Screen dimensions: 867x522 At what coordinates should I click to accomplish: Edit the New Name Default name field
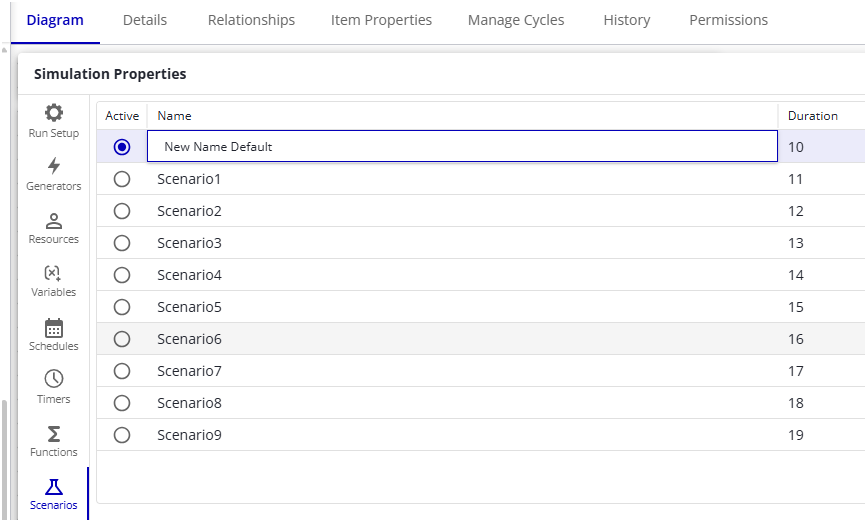tap(462, 147)
